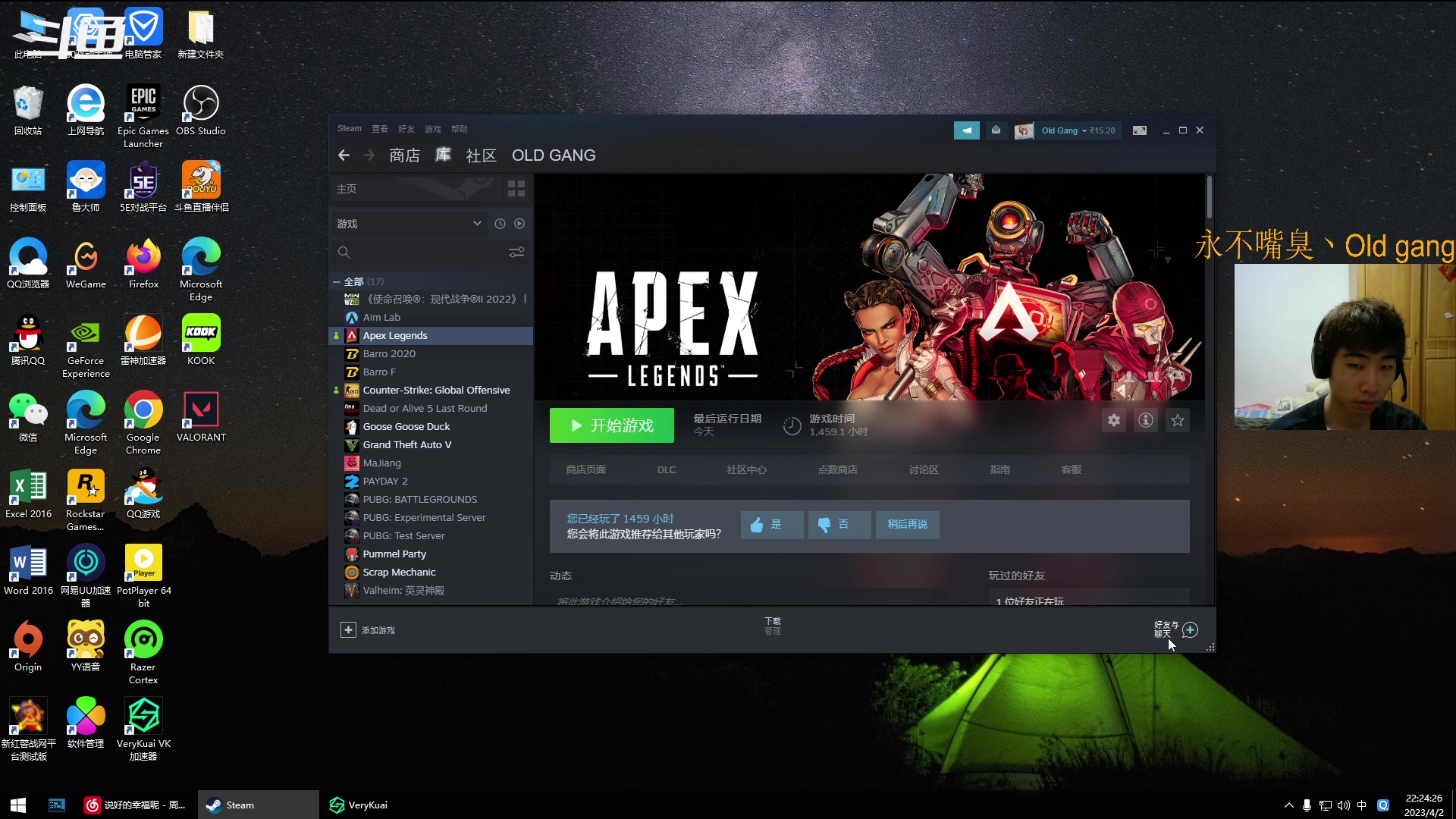Open the Steam menu
Viewport: 1456px width, 819px height.
tap(350, 129)
